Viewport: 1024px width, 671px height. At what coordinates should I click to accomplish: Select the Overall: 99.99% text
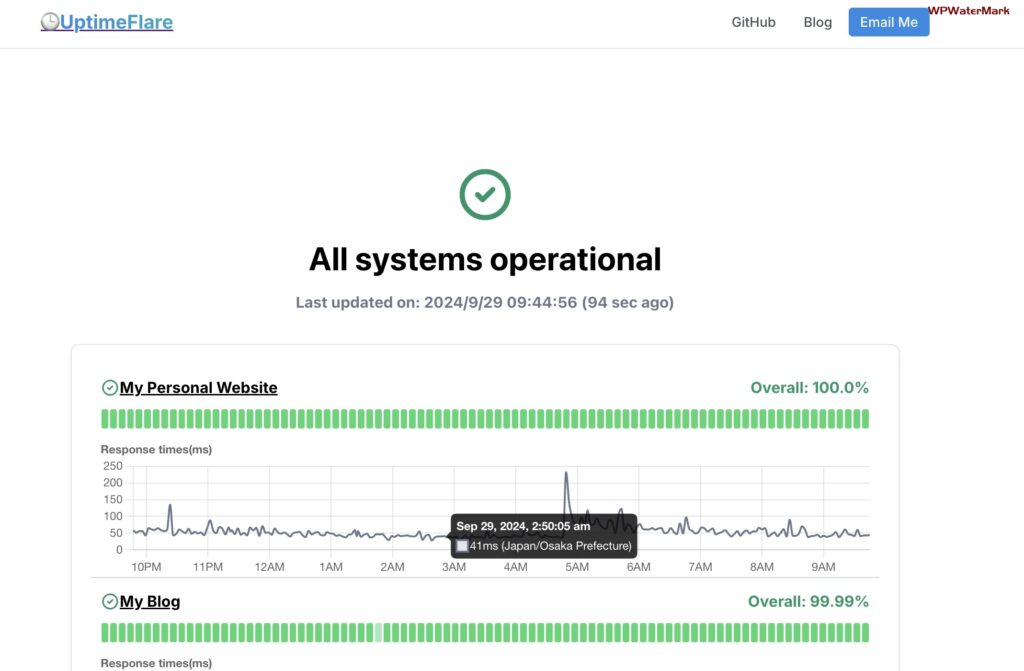pos(808,601)
